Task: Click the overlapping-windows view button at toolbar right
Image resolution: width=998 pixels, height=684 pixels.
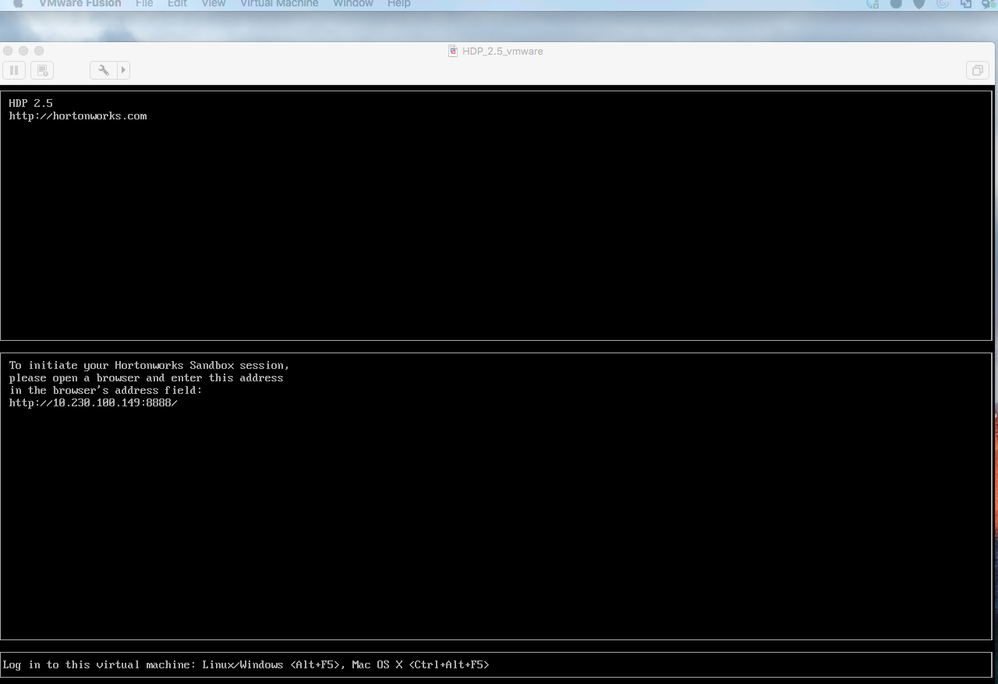Action: 977,70
